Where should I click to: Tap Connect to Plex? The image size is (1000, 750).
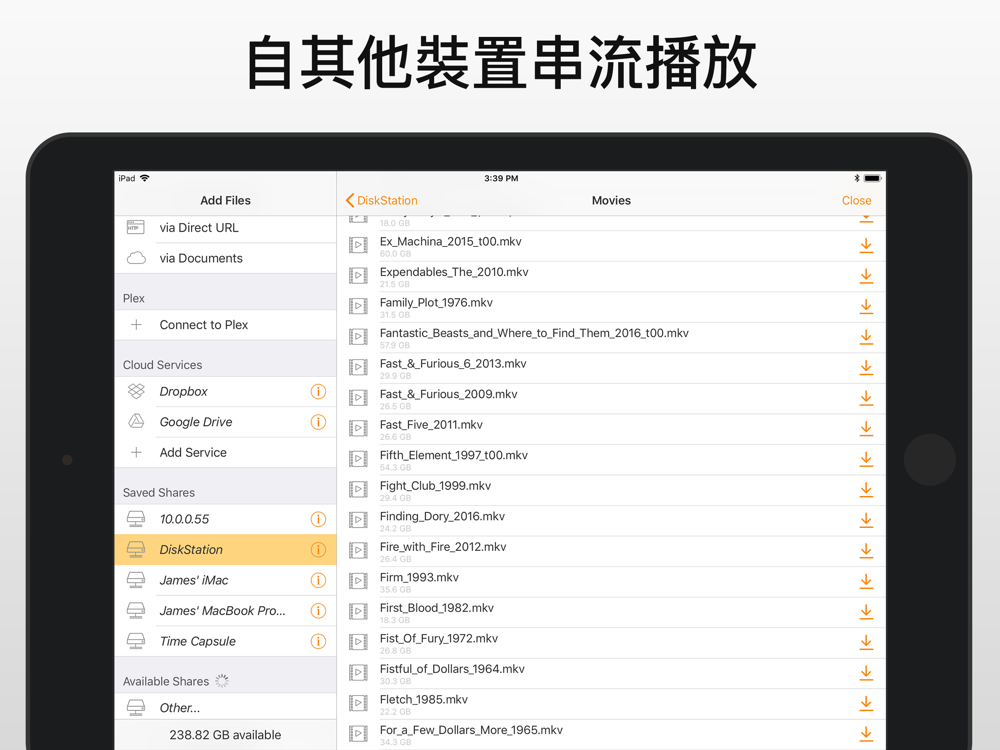pyautogui.click(x=226, y=325)
